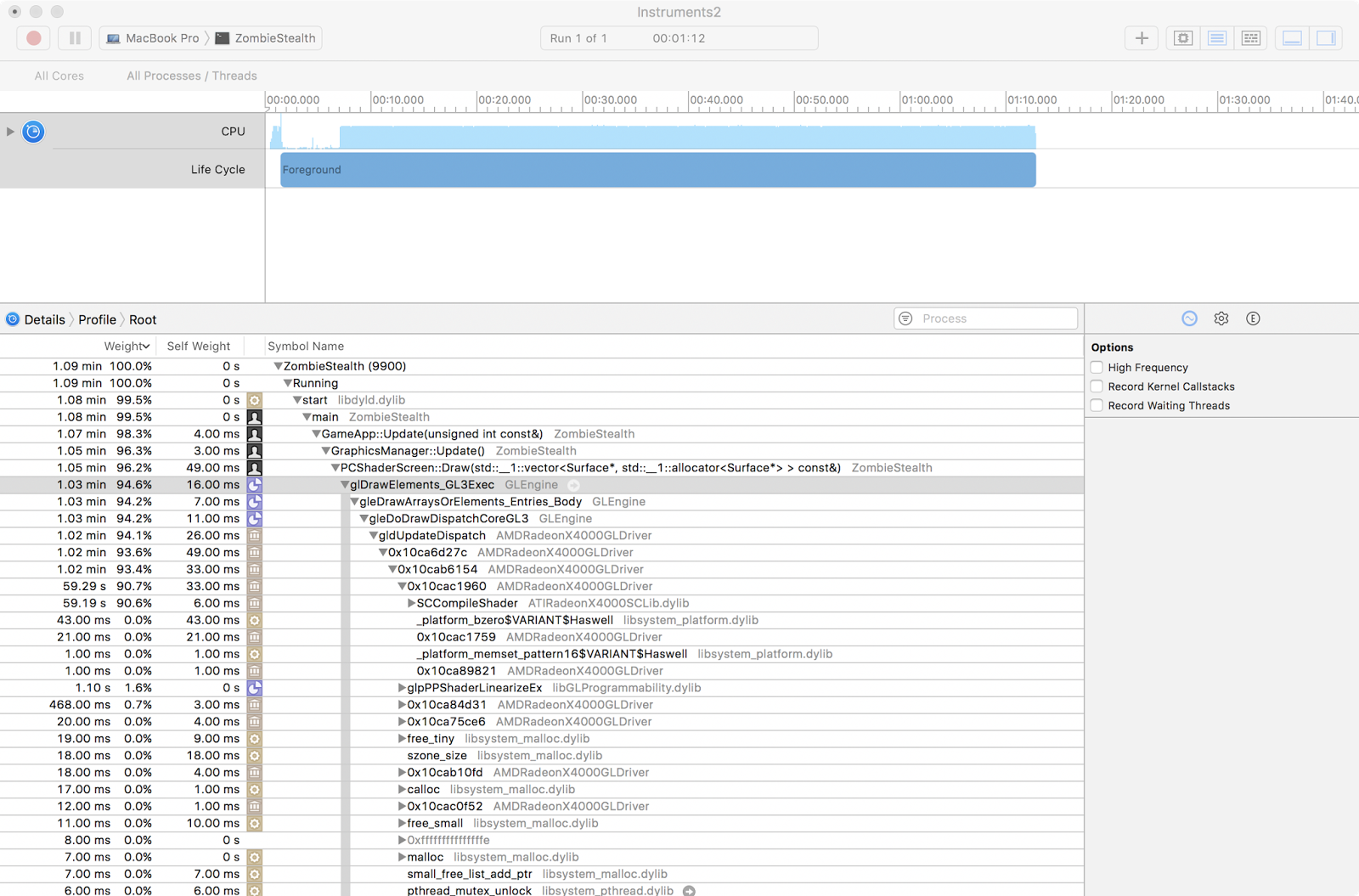This screenshot has height=896, width=1359.
Task: Open the strategy view icon in toolbar
Action: click(x=1183, y=38)
